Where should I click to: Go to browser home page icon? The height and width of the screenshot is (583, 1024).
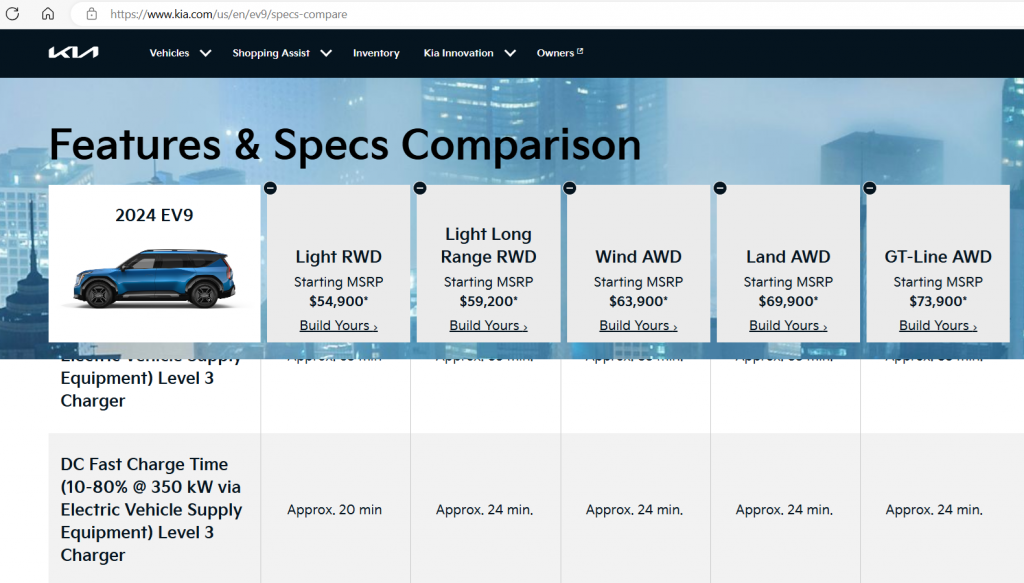coord(47,14)
